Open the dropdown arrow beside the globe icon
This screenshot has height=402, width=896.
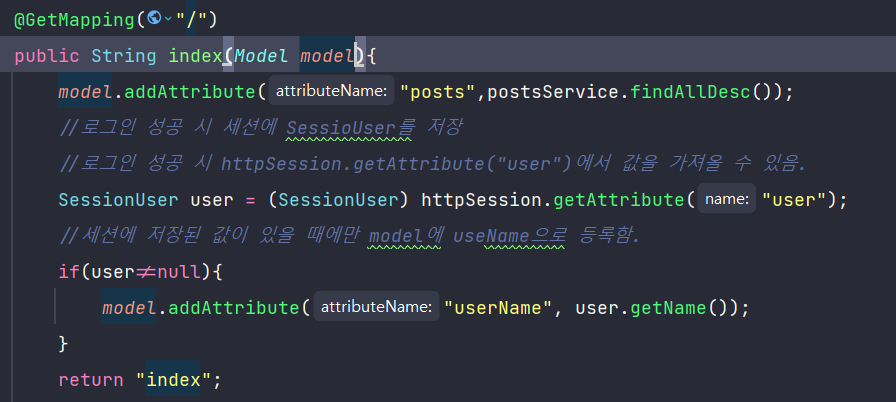pos(168,19)
